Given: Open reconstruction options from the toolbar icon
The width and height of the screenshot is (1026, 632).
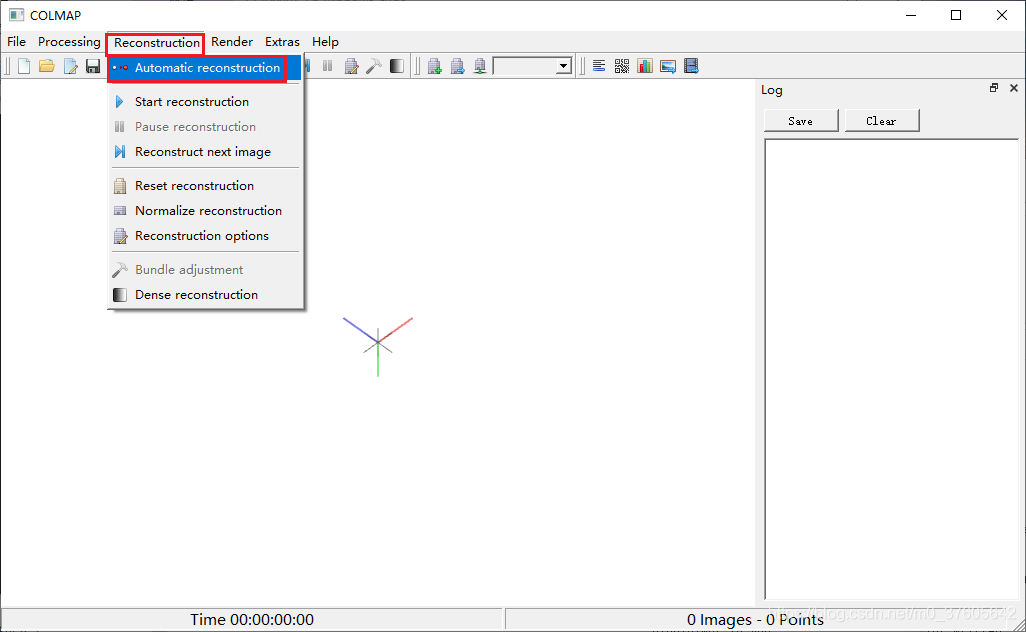Looking at the screenshot, I should click(351, 66).
